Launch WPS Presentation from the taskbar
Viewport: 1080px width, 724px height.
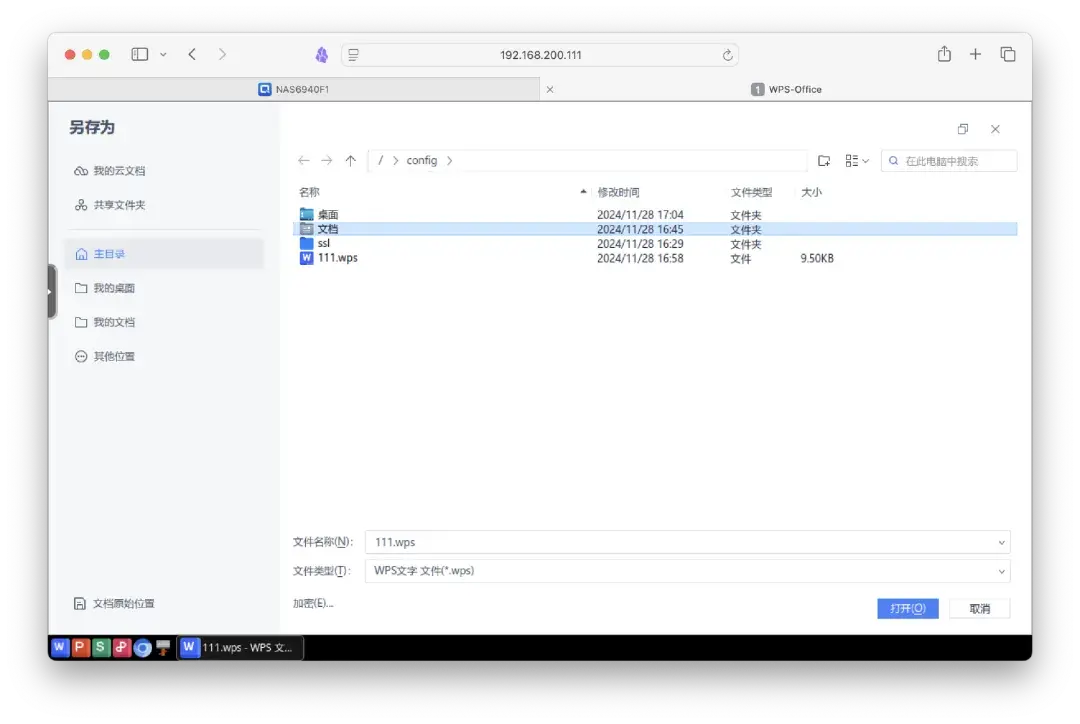[x=79, y=647]
